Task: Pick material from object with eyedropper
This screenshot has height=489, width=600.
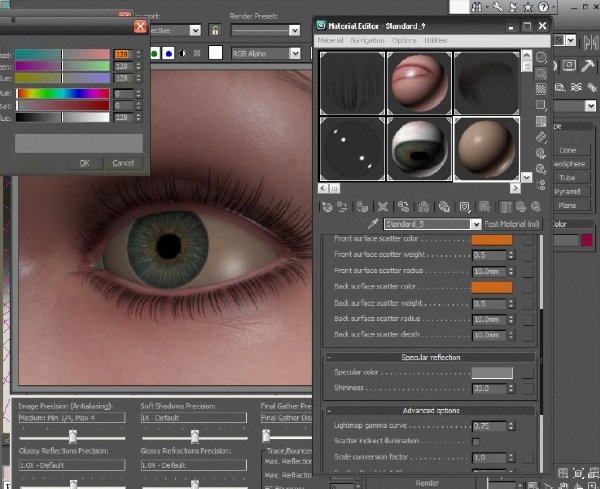Action: click(373, 223)
